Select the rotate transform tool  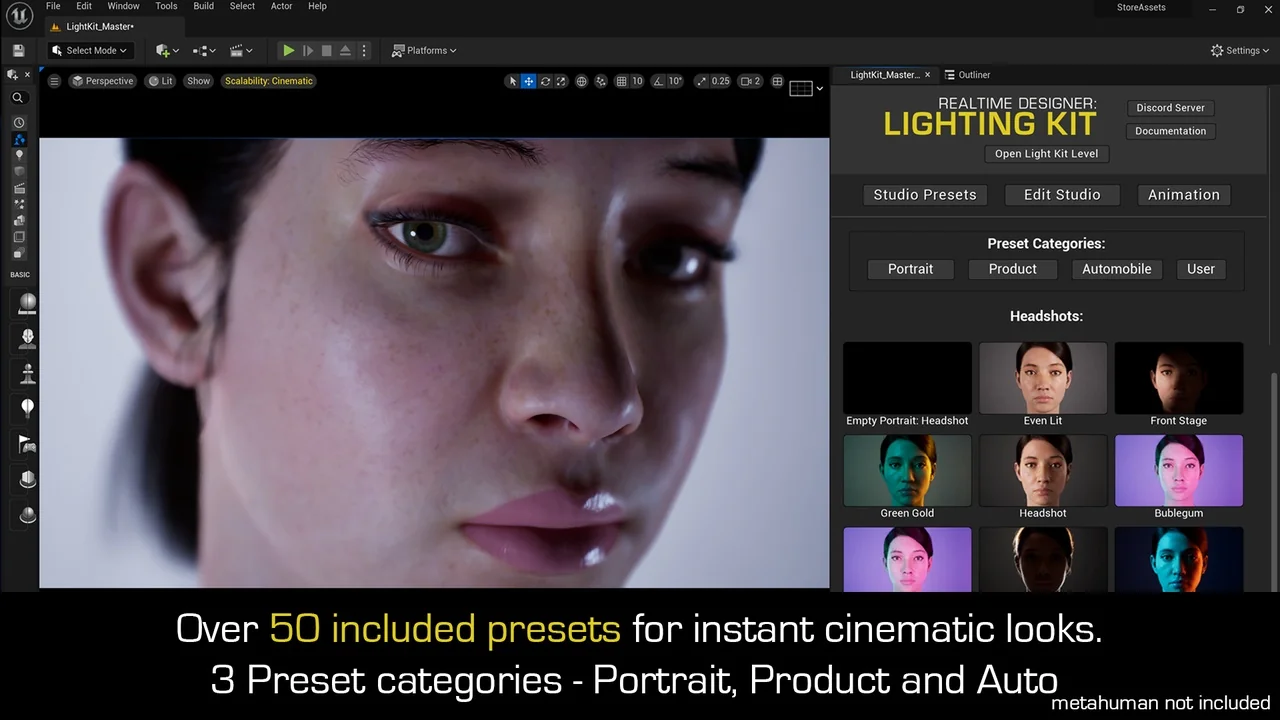pyautogui.click(x=545, y=81)
